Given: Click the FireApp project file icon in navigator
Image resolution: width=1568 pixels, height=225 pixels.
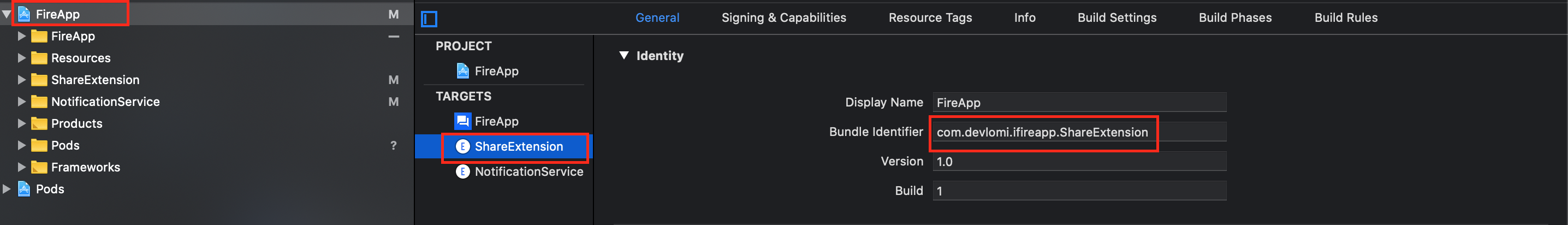Looking at the screenshot, I should click(x=25, y=14).
